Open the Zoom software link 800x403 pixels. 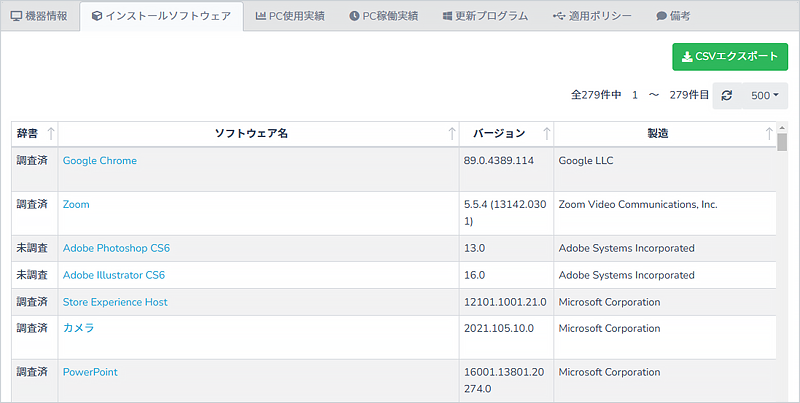click(76, 205)
